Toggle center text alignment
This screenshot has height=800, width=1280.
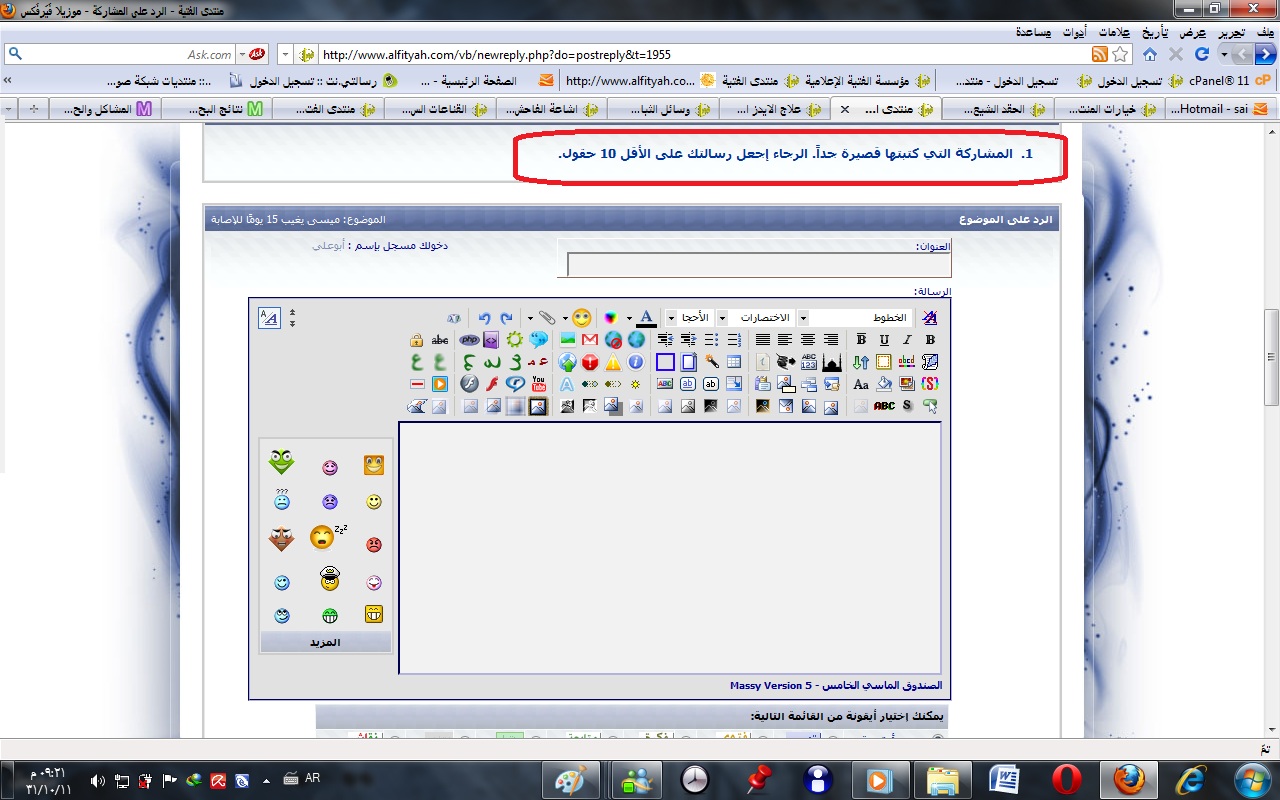[807, 340]
